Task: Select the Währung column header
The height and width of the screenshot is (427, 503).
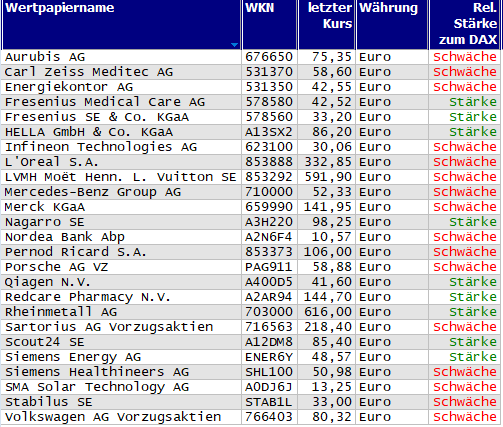Action: pyautogui.click(x=392, y=25)
